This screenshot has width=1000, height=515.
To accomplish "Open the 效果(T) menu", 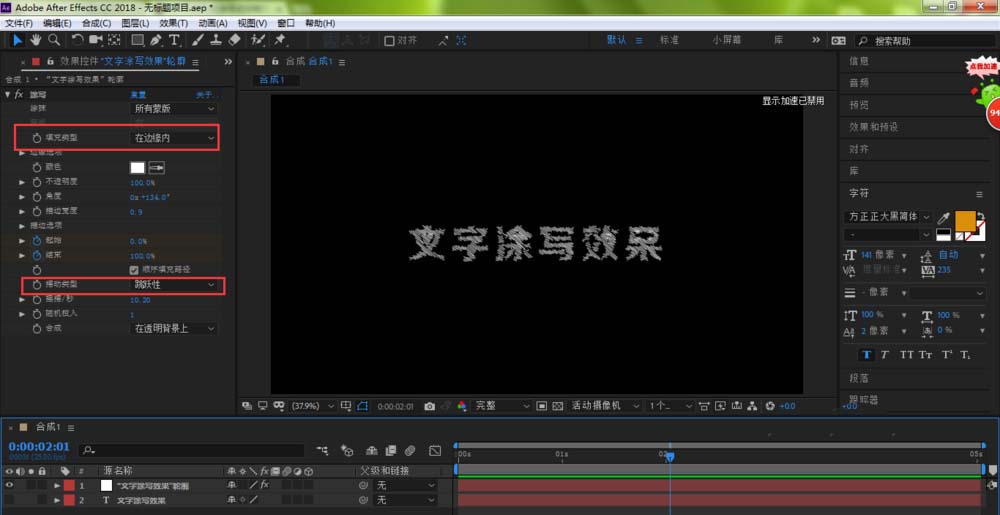I will 173,24.
